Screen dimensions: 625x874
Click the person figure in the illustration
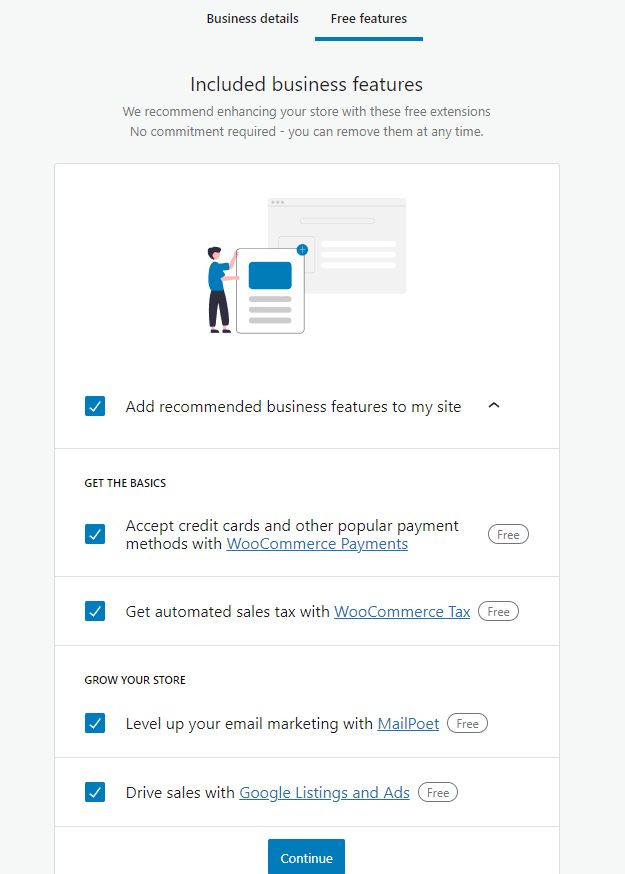222,290
